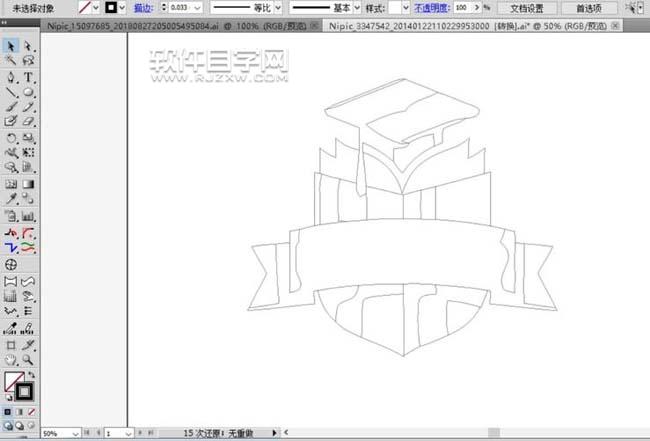Set paint mode to None
Screen dimensions: 650x441
pos(32,412)
